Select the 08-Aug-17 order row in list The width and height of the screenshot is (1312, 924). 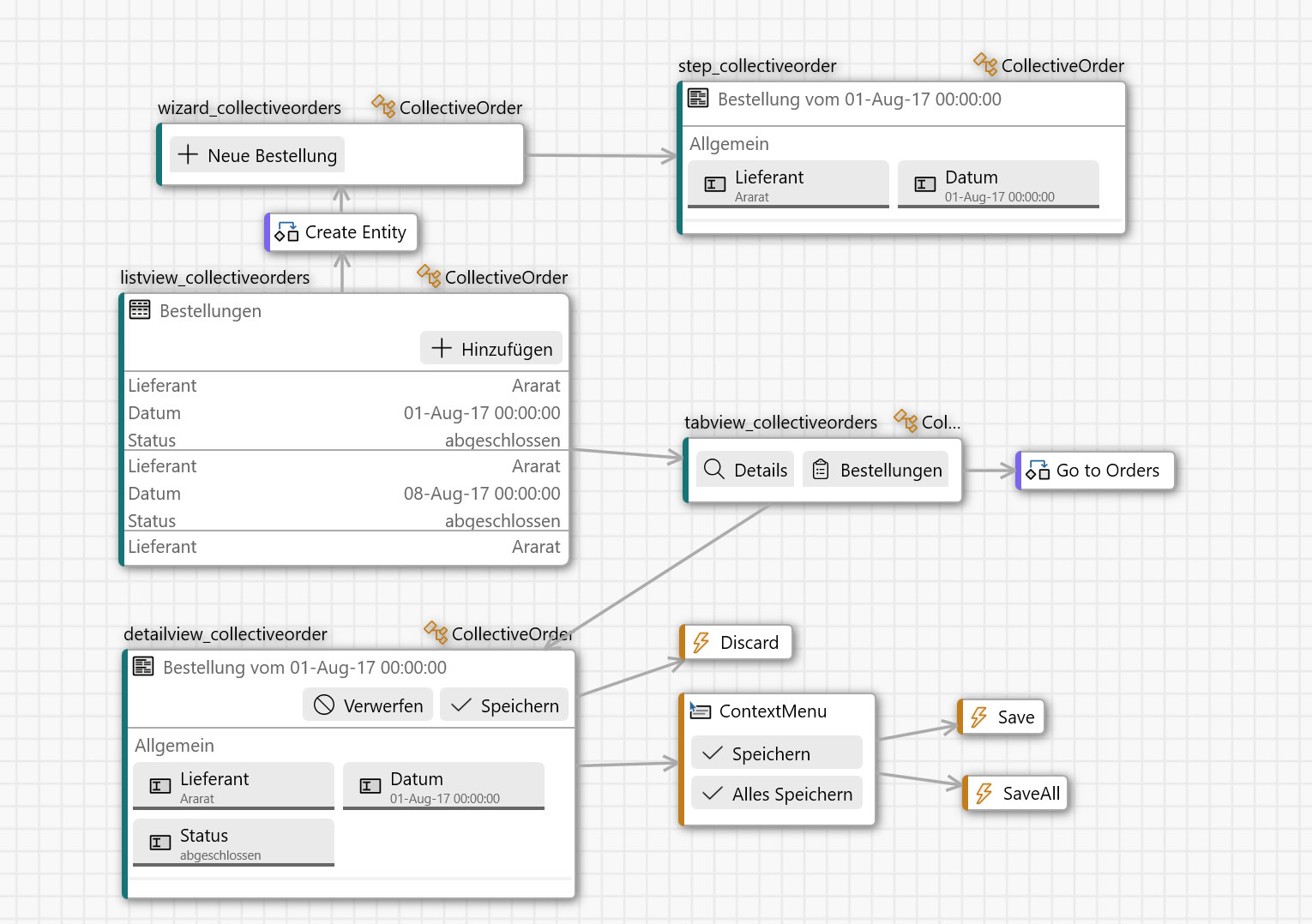[344, 493]
